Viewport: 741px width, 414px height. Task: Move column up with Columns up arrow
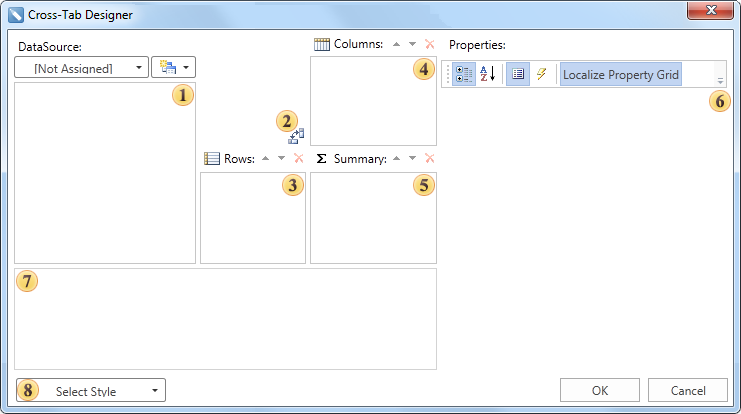click(395, 45)
